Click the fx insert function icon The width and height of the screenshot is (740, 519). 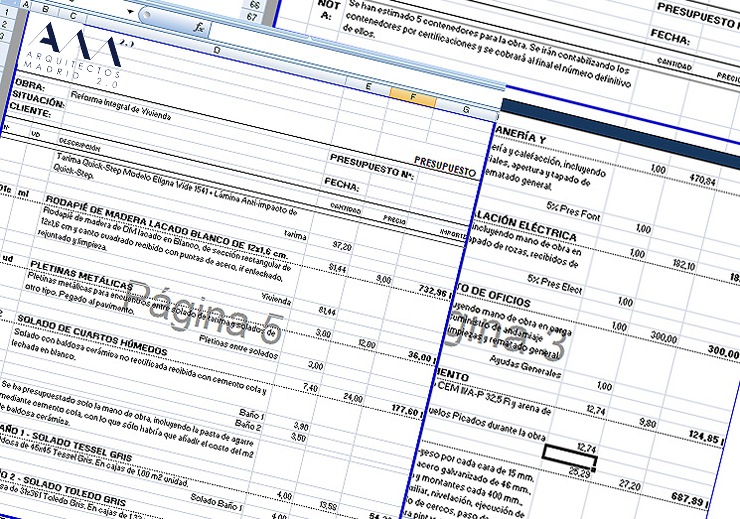(x=200, y=27)
